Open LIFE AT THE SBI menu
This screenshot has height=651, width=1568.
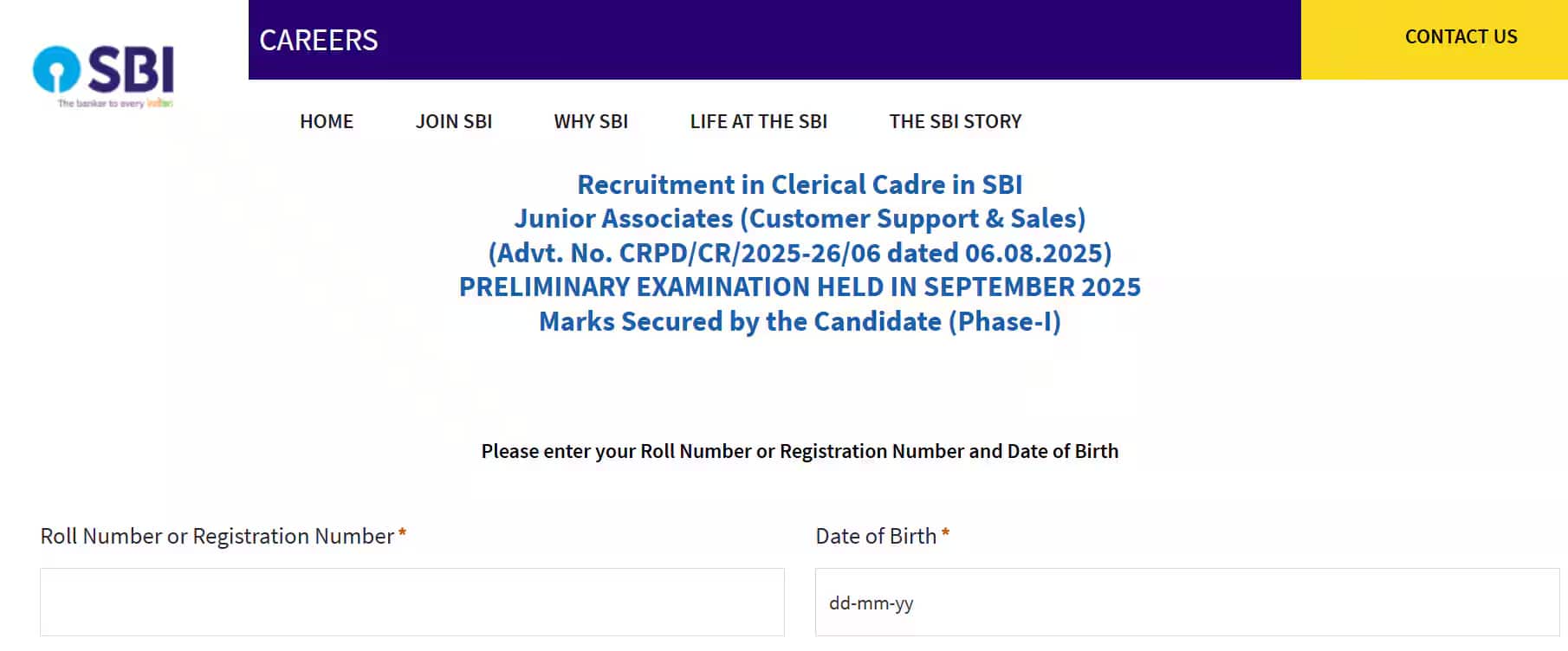pos(758,121)
